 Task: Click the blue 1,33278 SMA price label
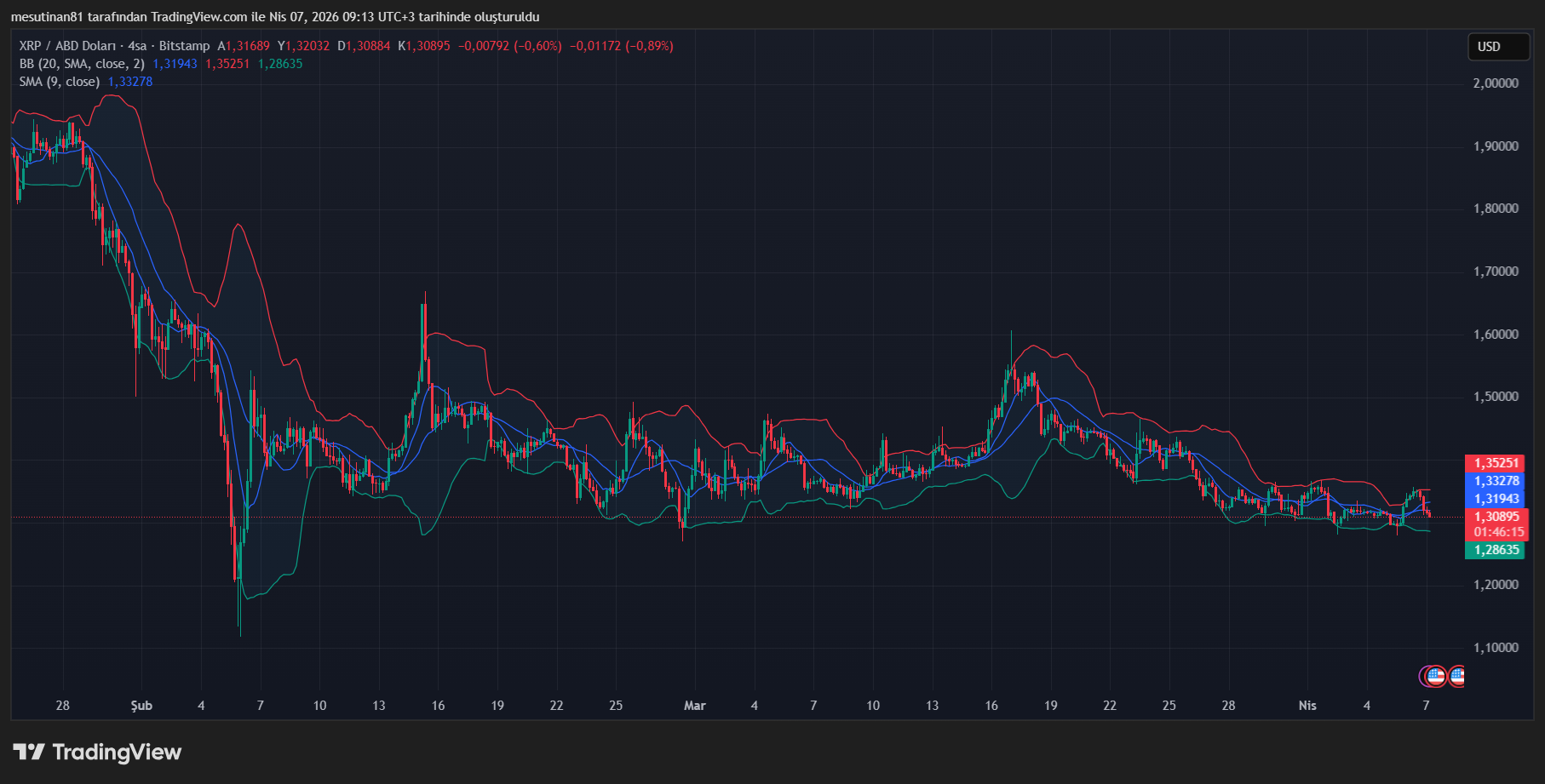click(x=1496, y=482)
